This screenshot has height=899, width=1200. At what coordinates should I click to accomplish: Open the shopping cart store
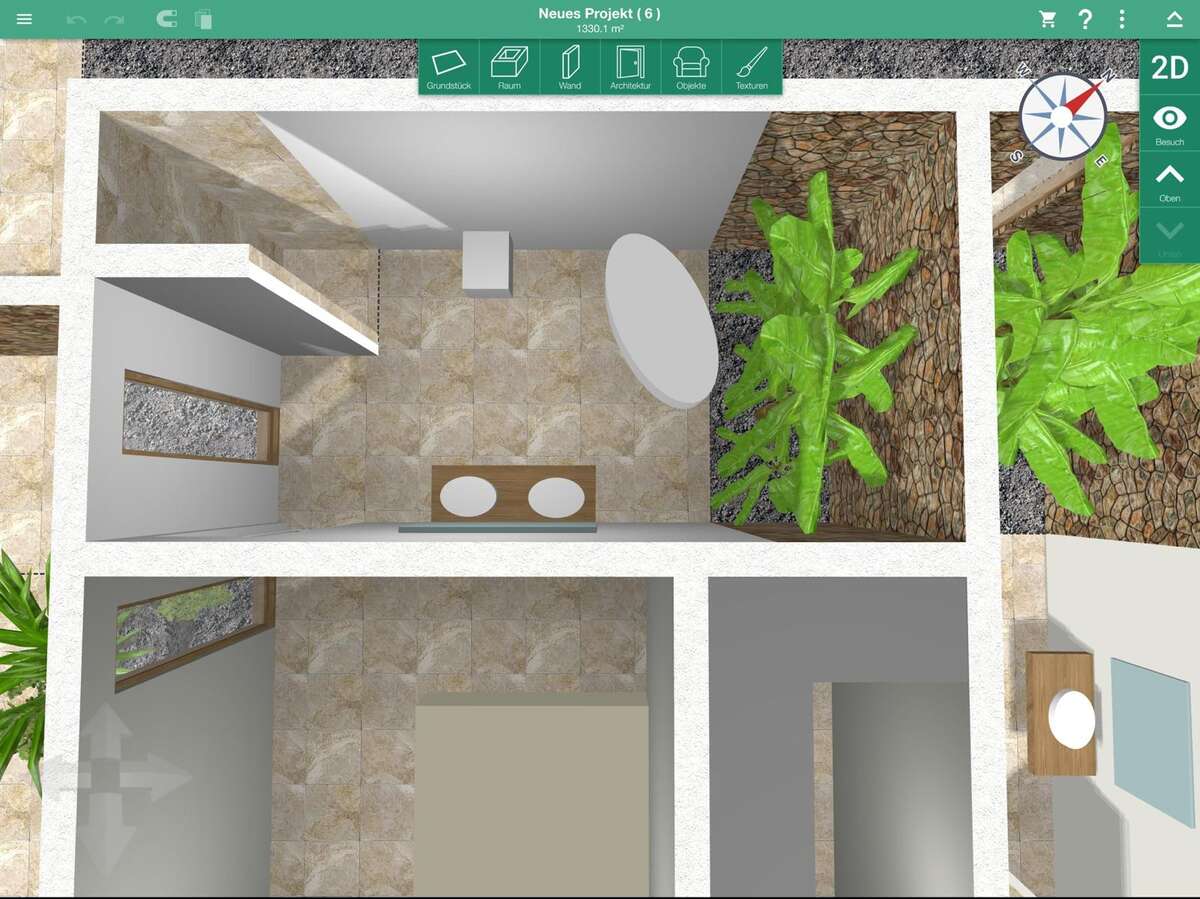1047,19
